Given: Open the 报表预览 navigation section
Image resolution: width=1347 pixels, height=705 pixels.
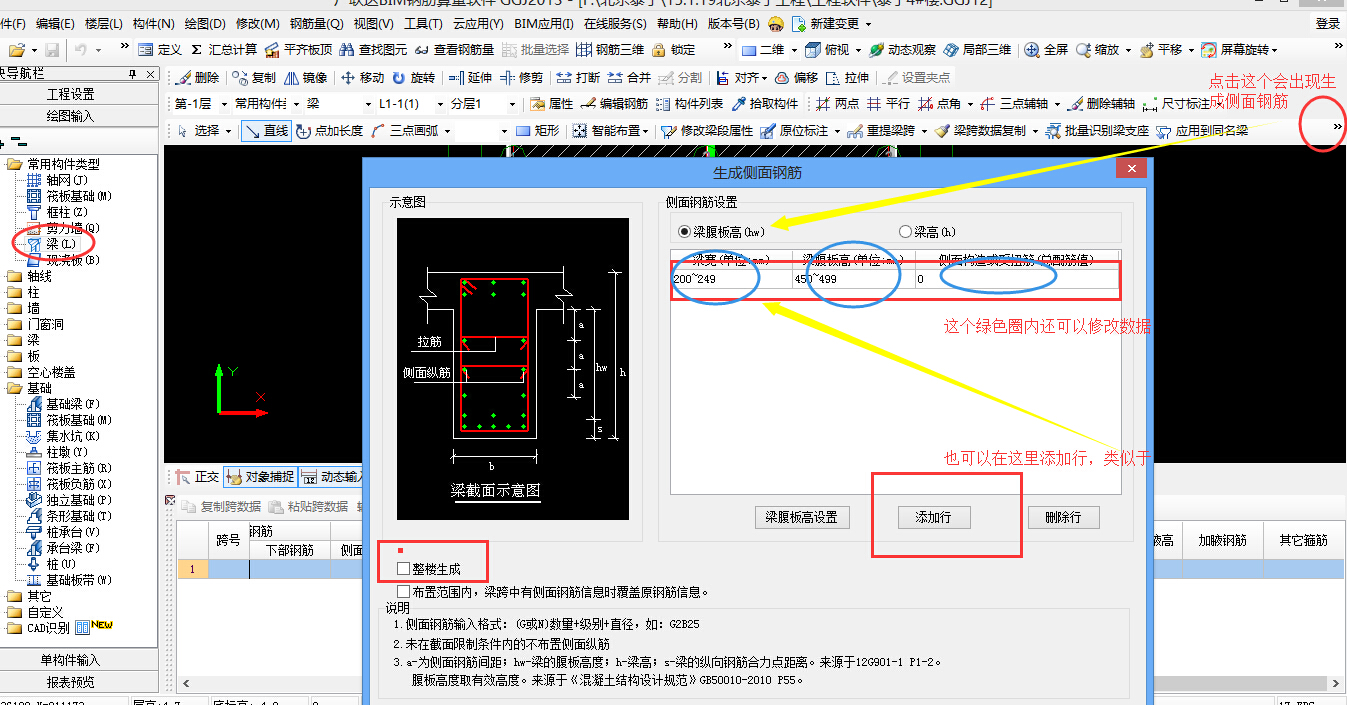Looking at the screenshot, I should tap(70, 682).
